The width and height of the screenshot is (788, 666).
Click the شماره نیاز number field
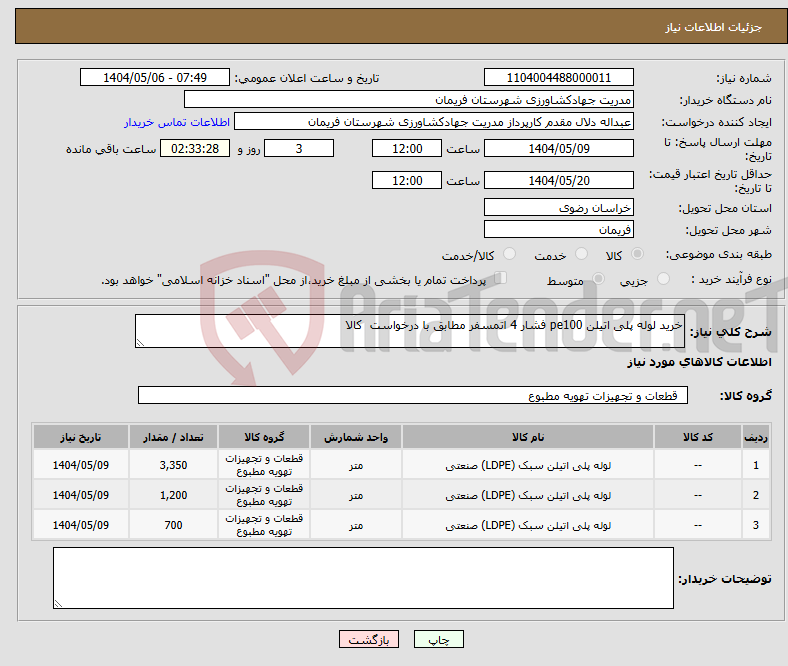(x=558, y=78)
